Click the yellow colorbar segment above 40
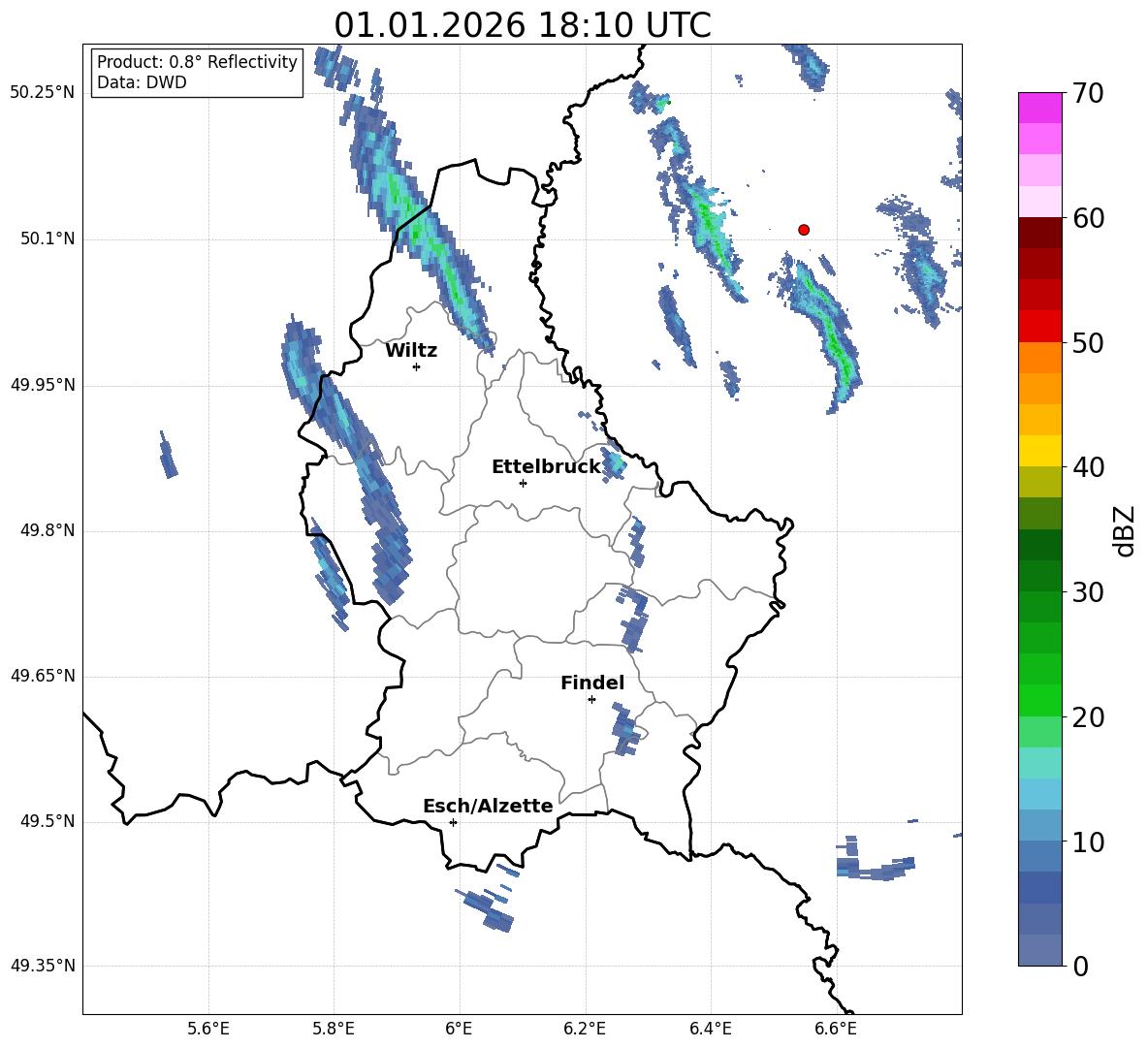The height and width of the screenshot is (1048, 1148). pos(1040,451)
